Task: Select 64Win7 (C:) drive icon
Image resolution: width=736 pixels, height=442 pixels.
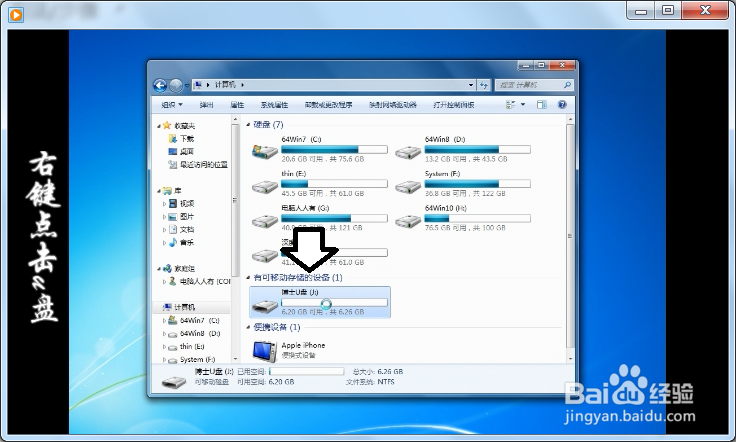Action: tap(265, 152)
